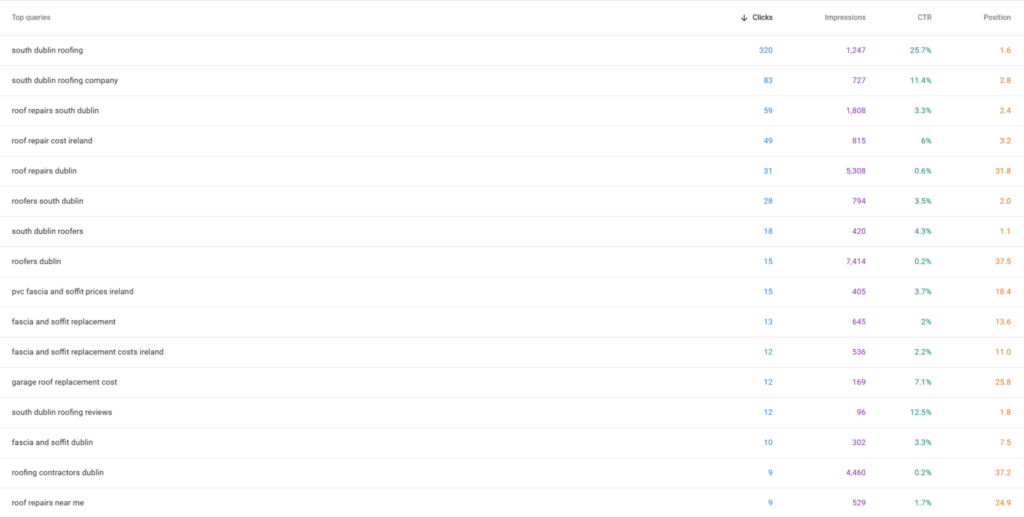Screen dimensions: 1024x517
Task: Select the 'roof repairs near me' query
Action: pos(48,503)
